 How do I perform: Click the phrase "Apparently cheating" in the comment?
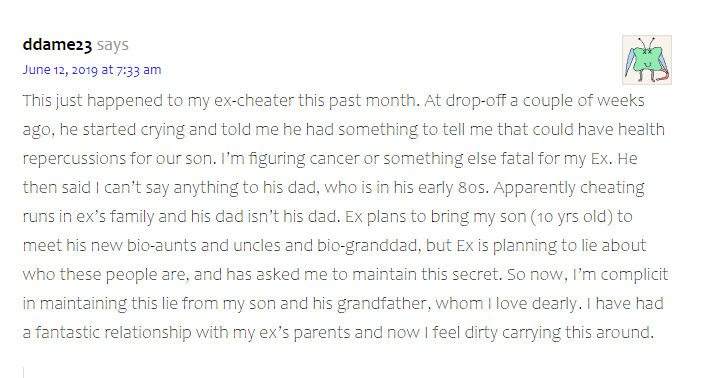(x=569, y=188)
